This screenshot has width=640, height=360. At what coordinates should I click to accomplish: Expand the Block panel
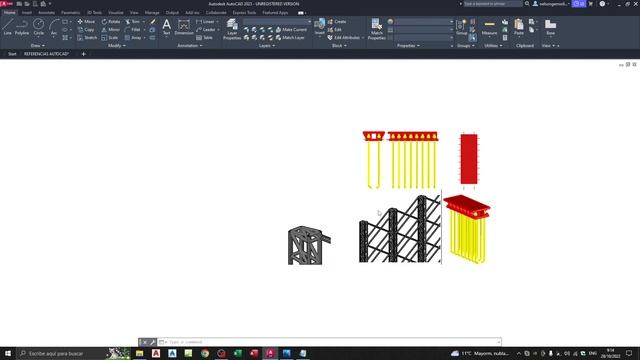[339, 46]
